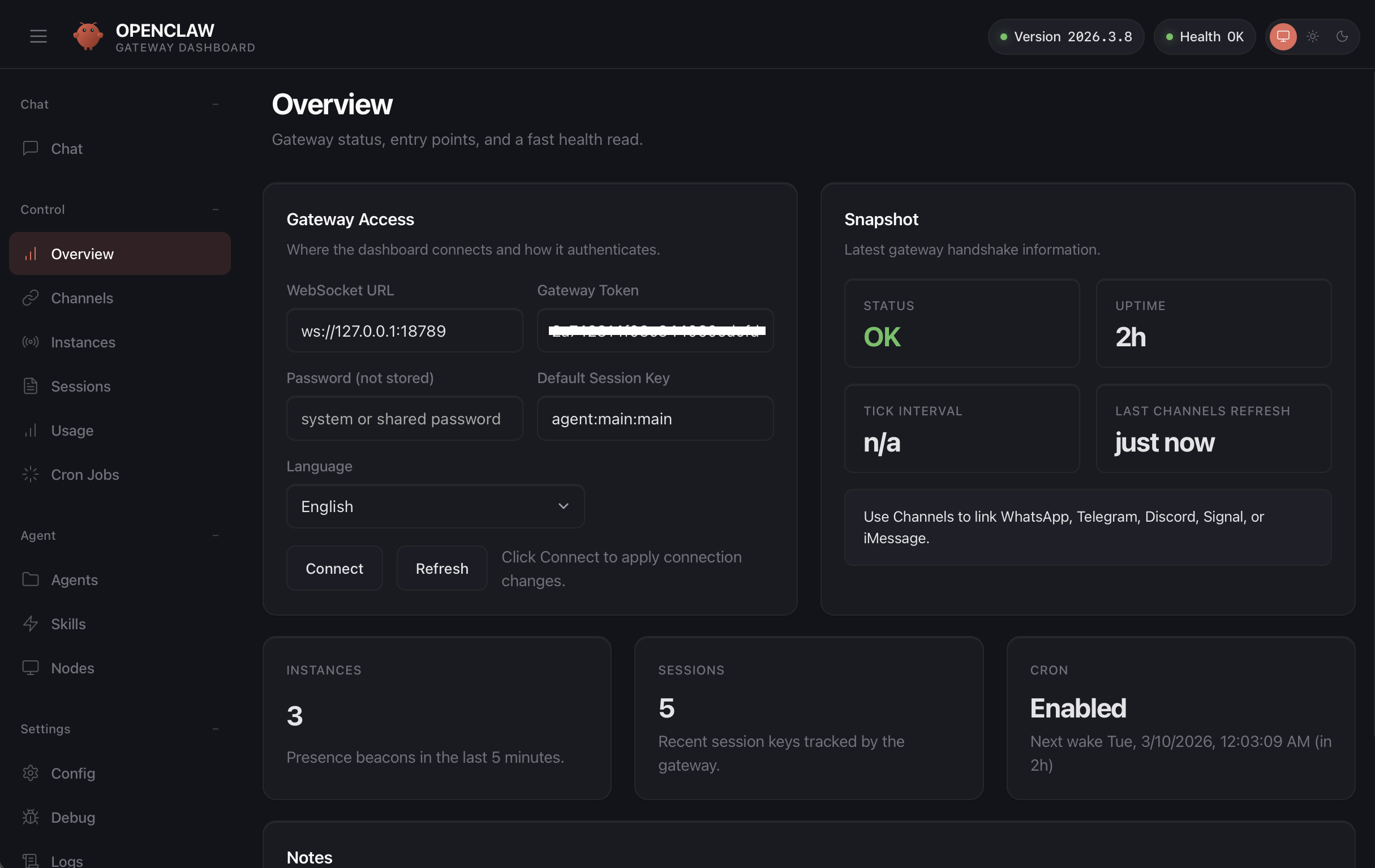Viewport: 1375px width, 868px height.
Task: Open the Channels link icon in sidebar
Action: [x=30, y=298]
